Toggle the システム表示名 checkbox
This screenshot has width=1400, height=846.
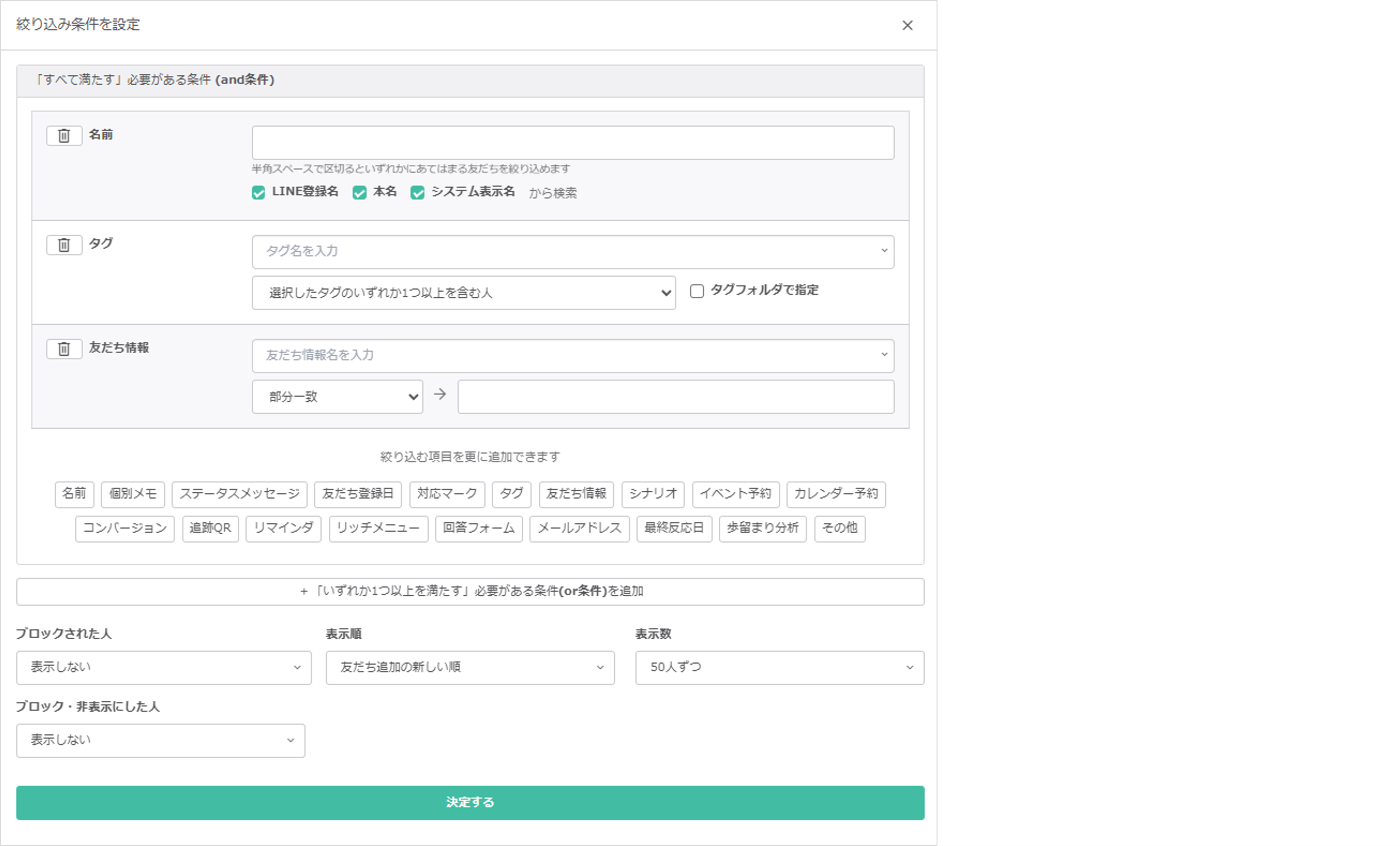point(418,193)
